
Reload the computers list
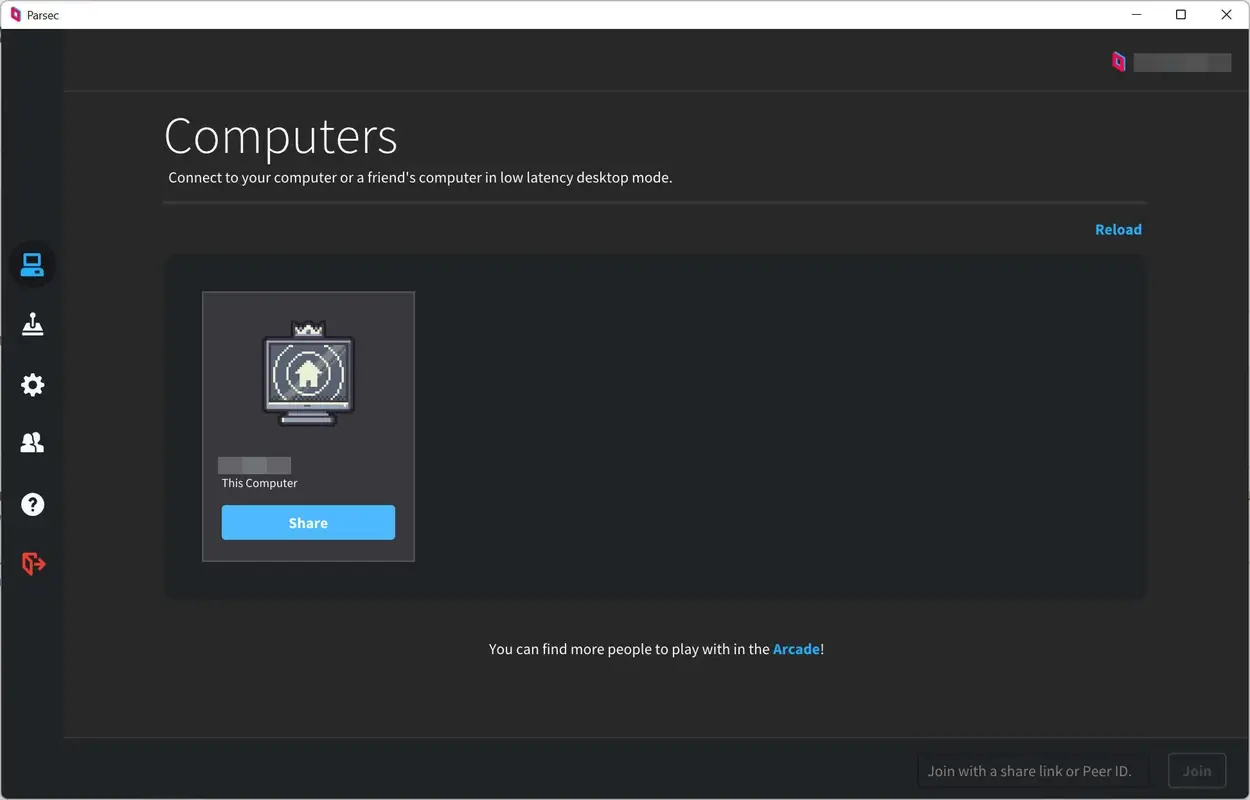point(1118,229)
